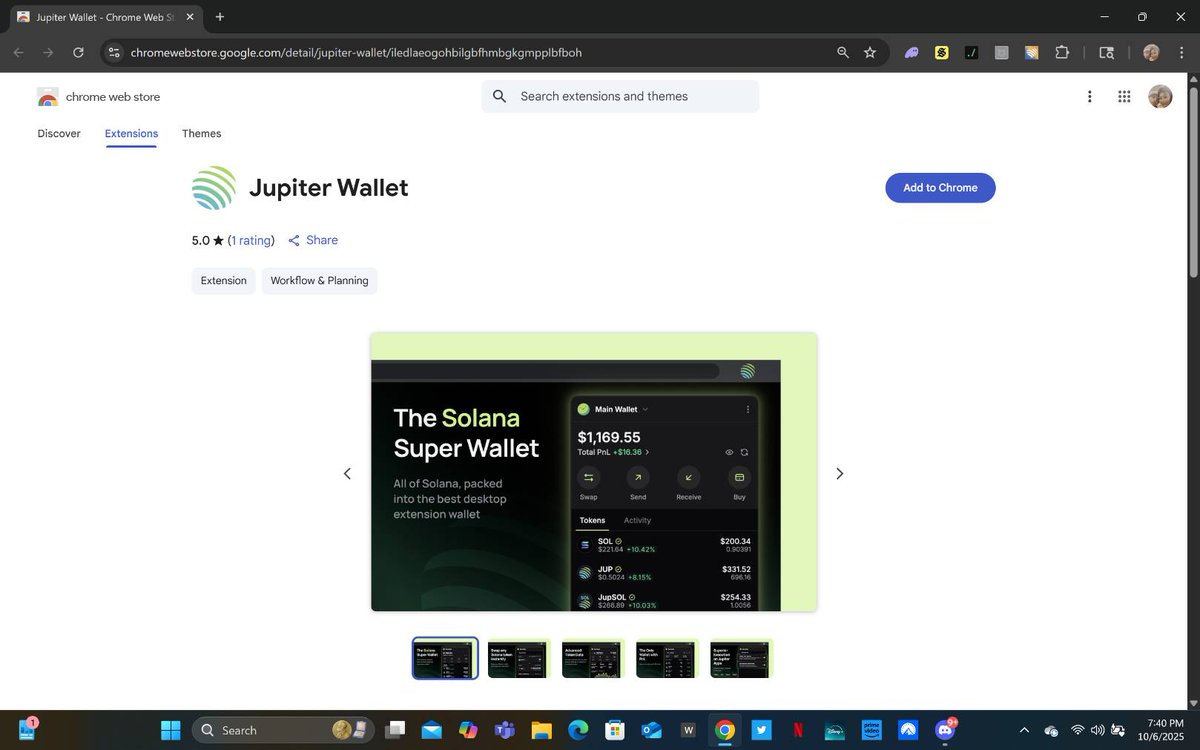Open the Copilot icon in taskbar

(468, 730)
